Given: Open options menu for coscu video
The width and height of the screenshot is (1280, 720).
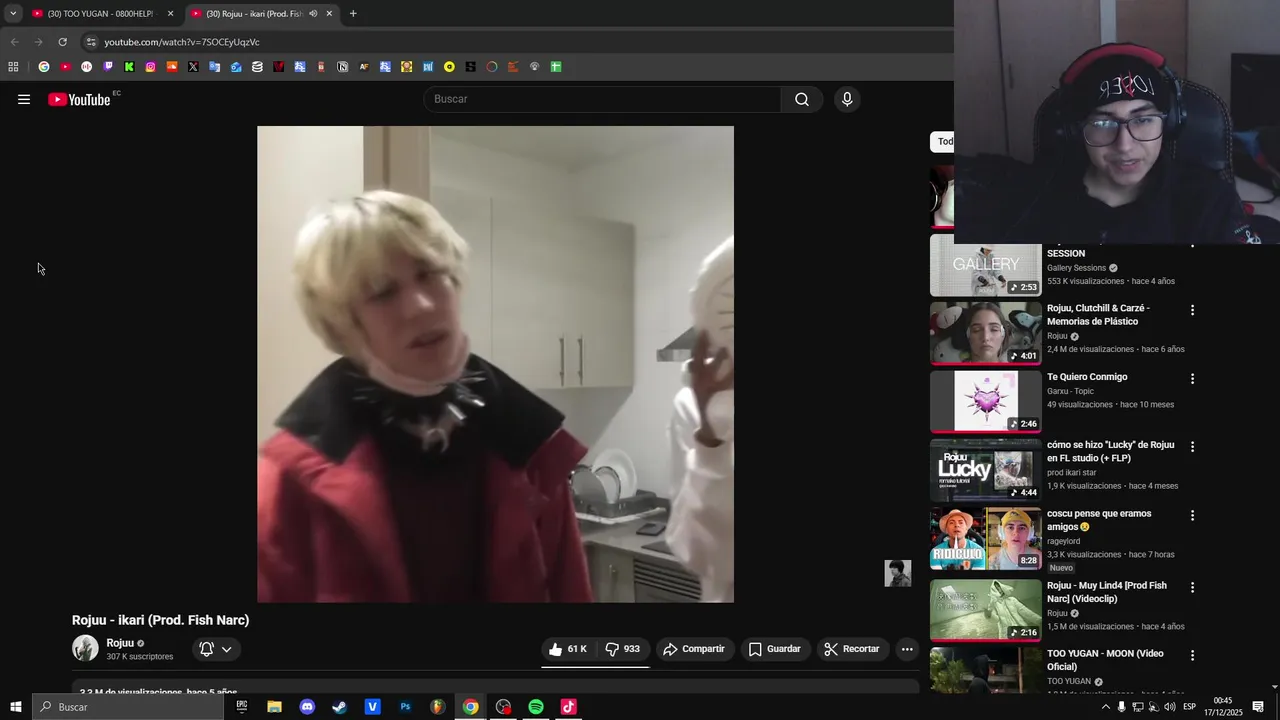Looking at the screenshot, I should 1192,515.
